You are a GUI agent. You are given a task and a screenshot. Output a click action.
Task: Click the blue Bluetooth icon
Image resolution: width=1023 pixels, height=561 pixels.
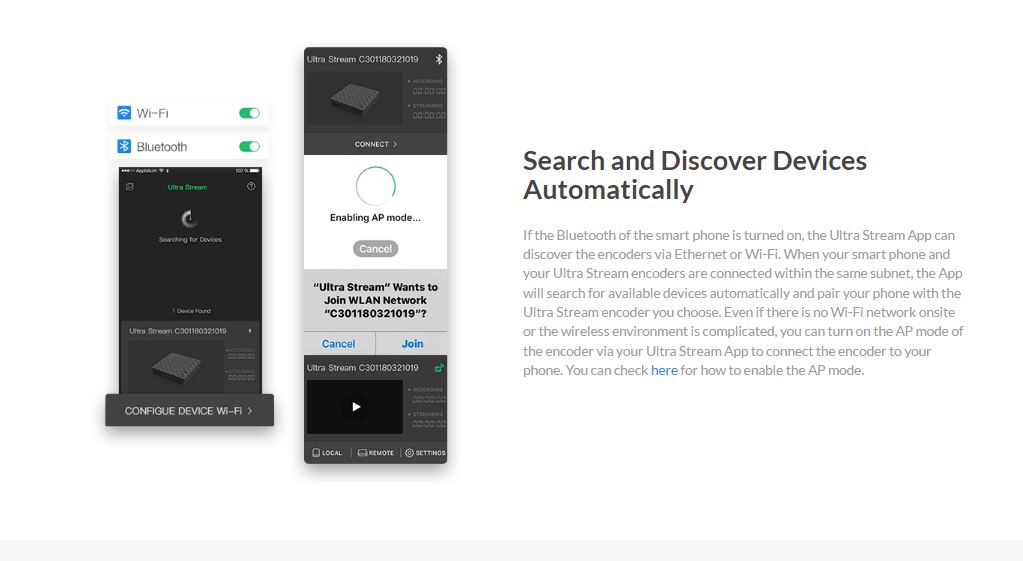pyautogui.click(x=124, y=146)
